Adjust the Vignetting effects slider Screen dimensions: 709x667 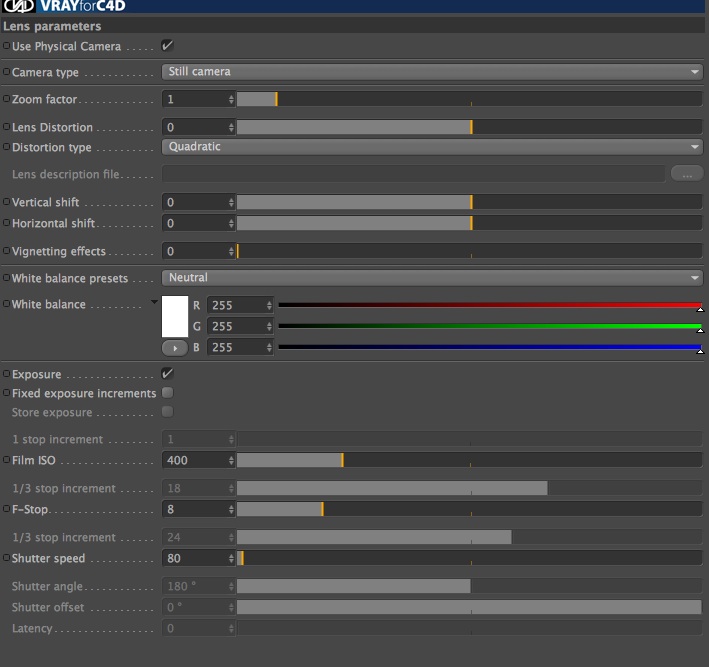(x=469, y=251)
